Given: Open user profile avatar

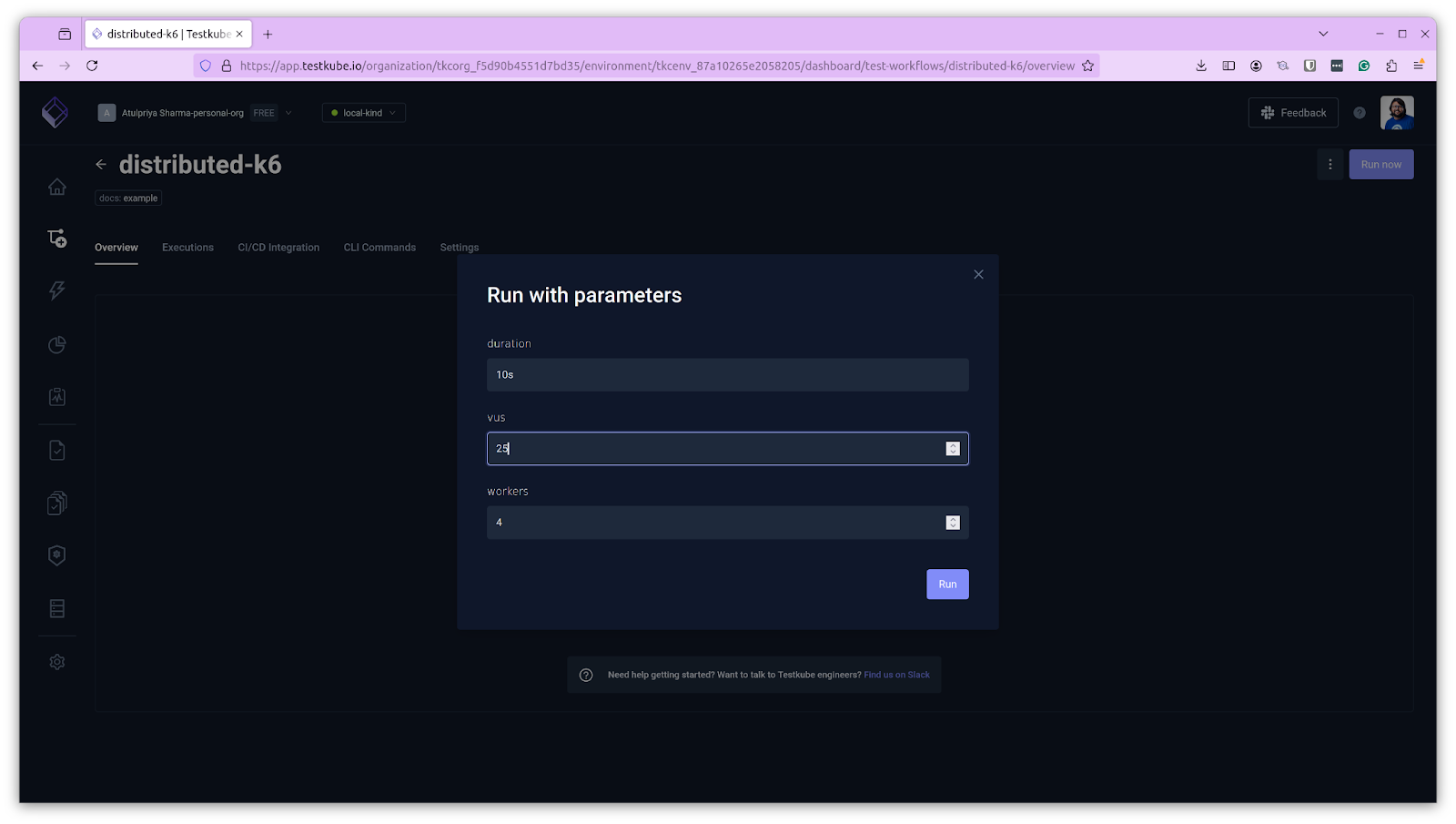Looking at the screenshot, I should [x=1397, y=113].
